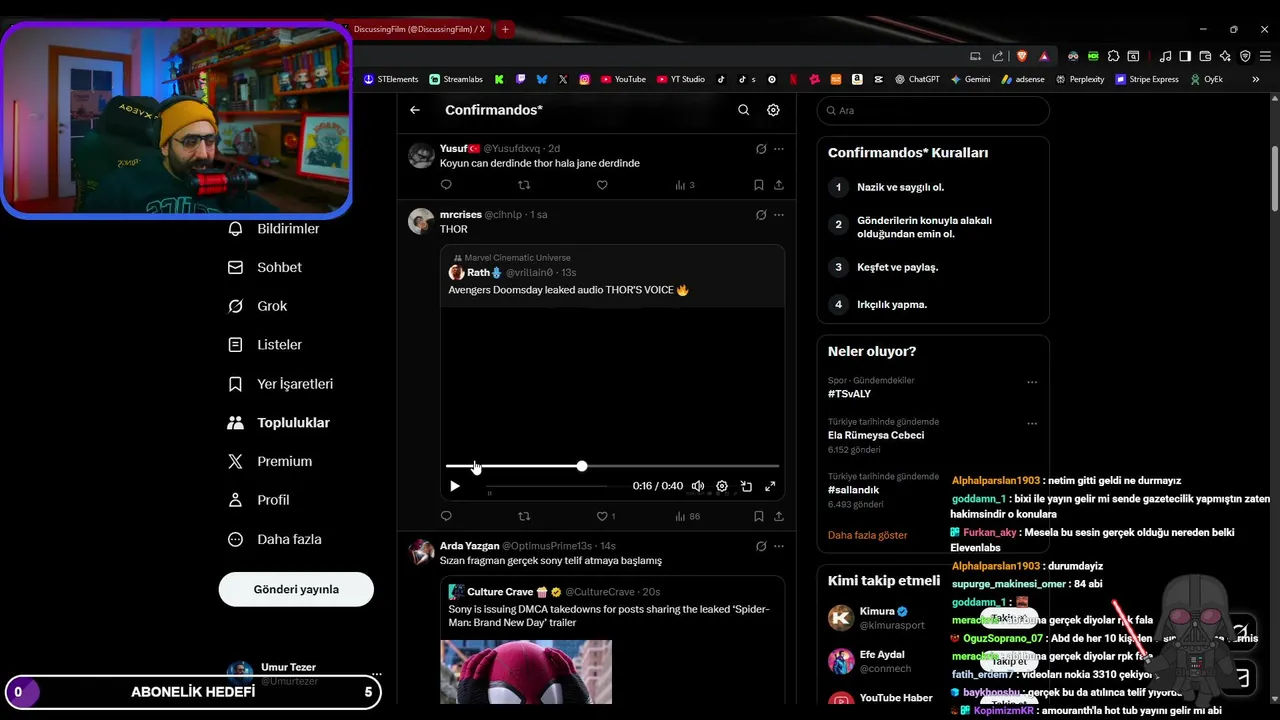Open Grok in sidebar
1280x720 pixels.
pos(272,306)
